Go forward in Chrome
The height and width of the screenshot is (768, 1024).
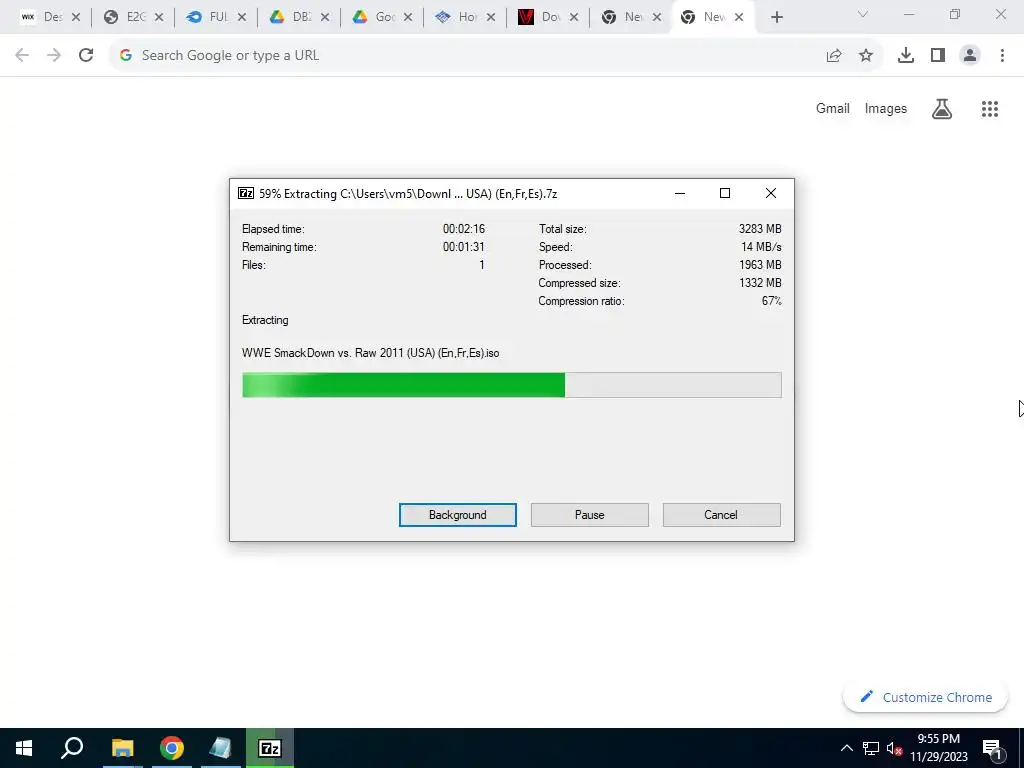coord(54,55)
